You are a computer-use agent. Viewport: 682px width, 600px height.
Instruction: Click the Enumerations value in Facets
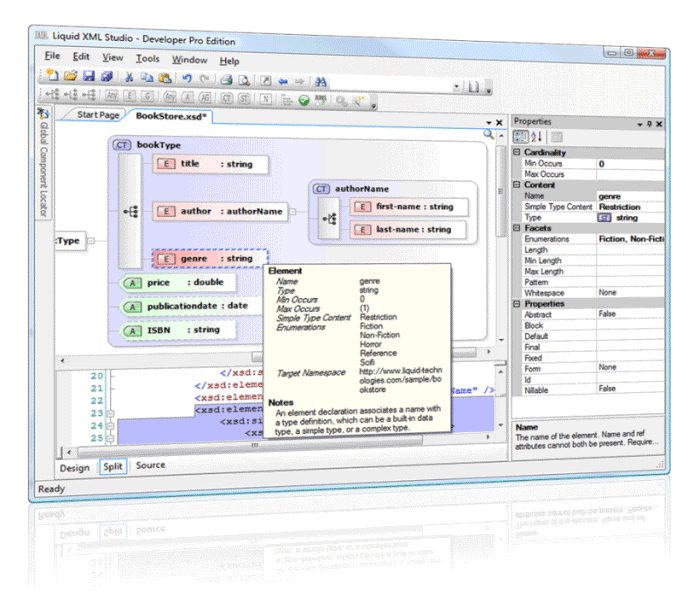631,239
